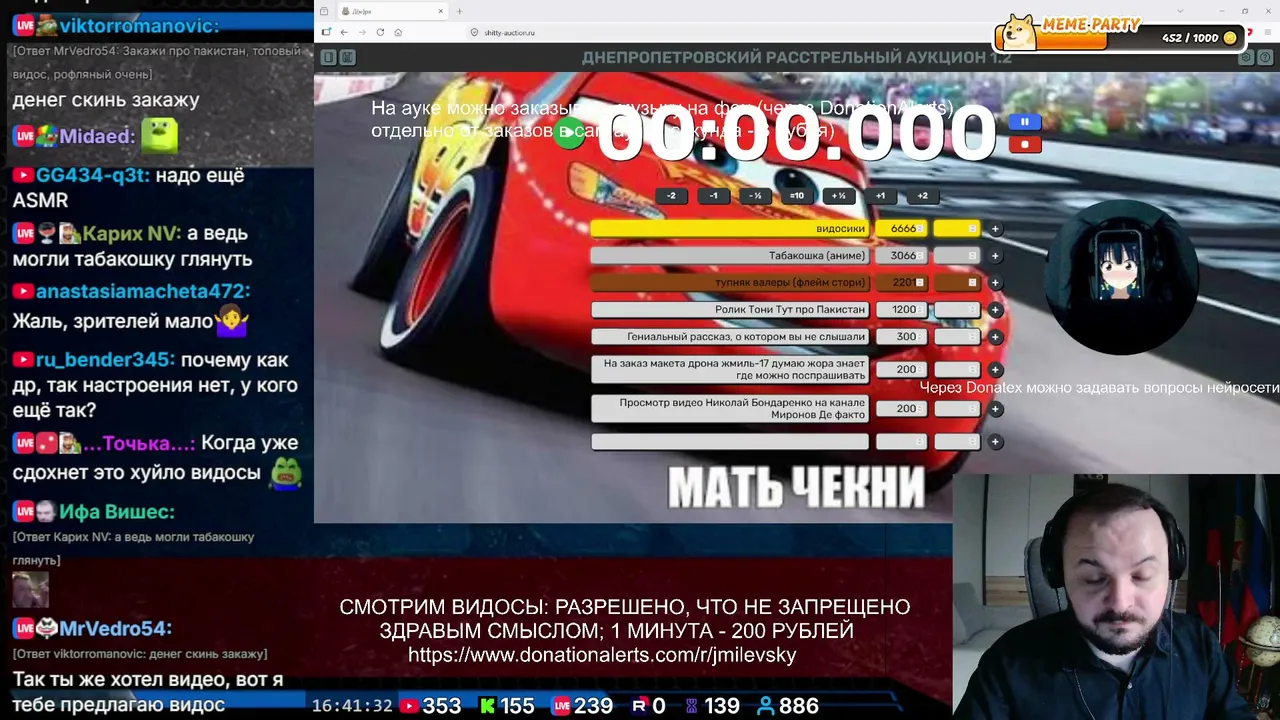Click chat username anastasiamacheta472

[x=143, y=292]
